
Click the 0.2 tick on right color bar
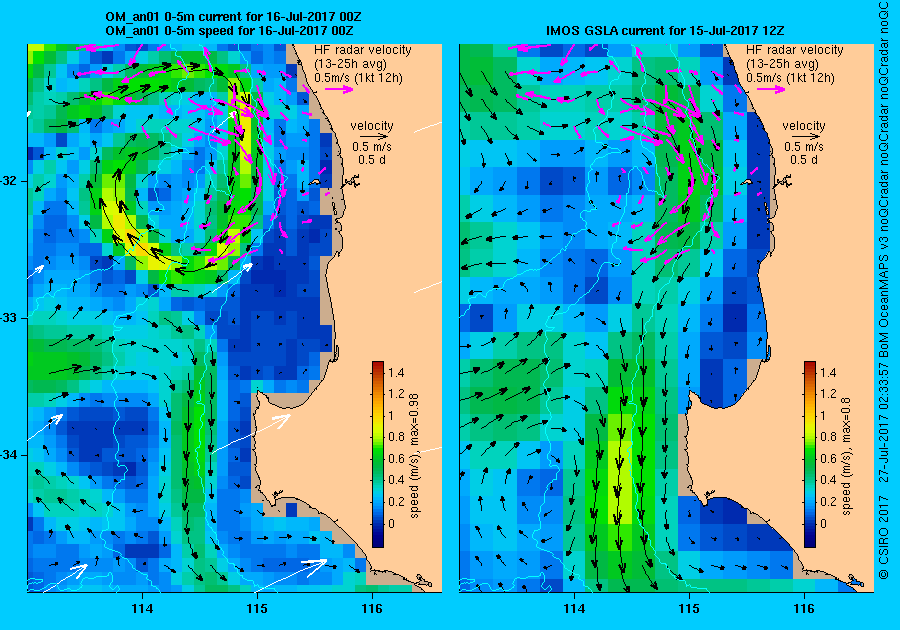tap(828, 501)
